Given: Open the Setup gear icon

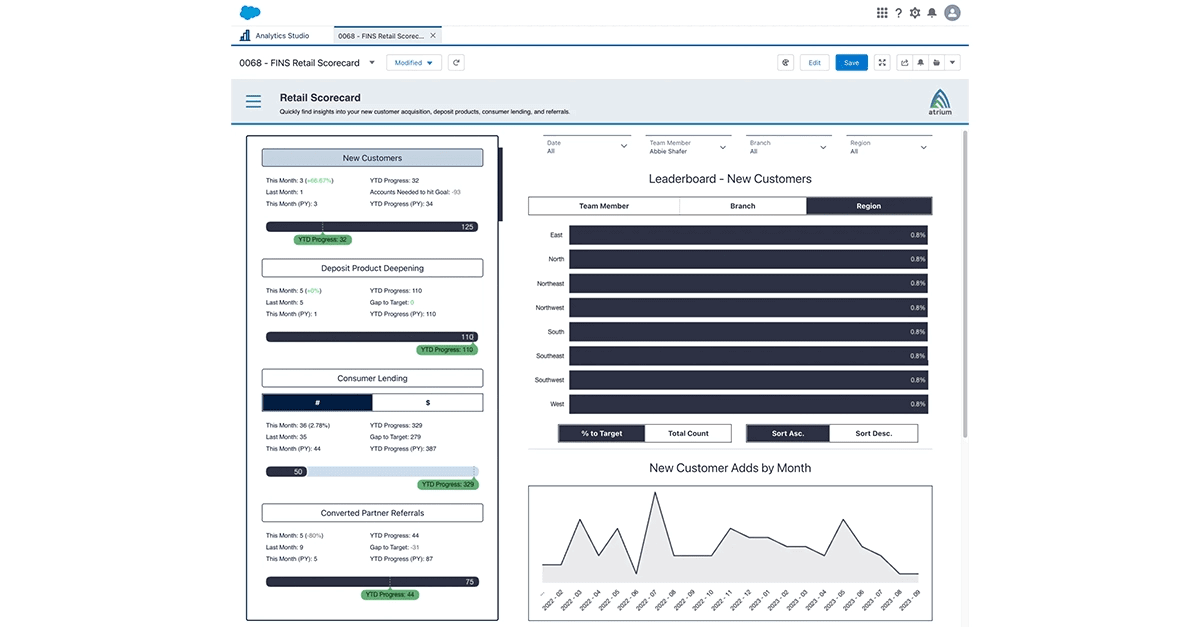Looking at the screenshot, I should click(915, 12).
